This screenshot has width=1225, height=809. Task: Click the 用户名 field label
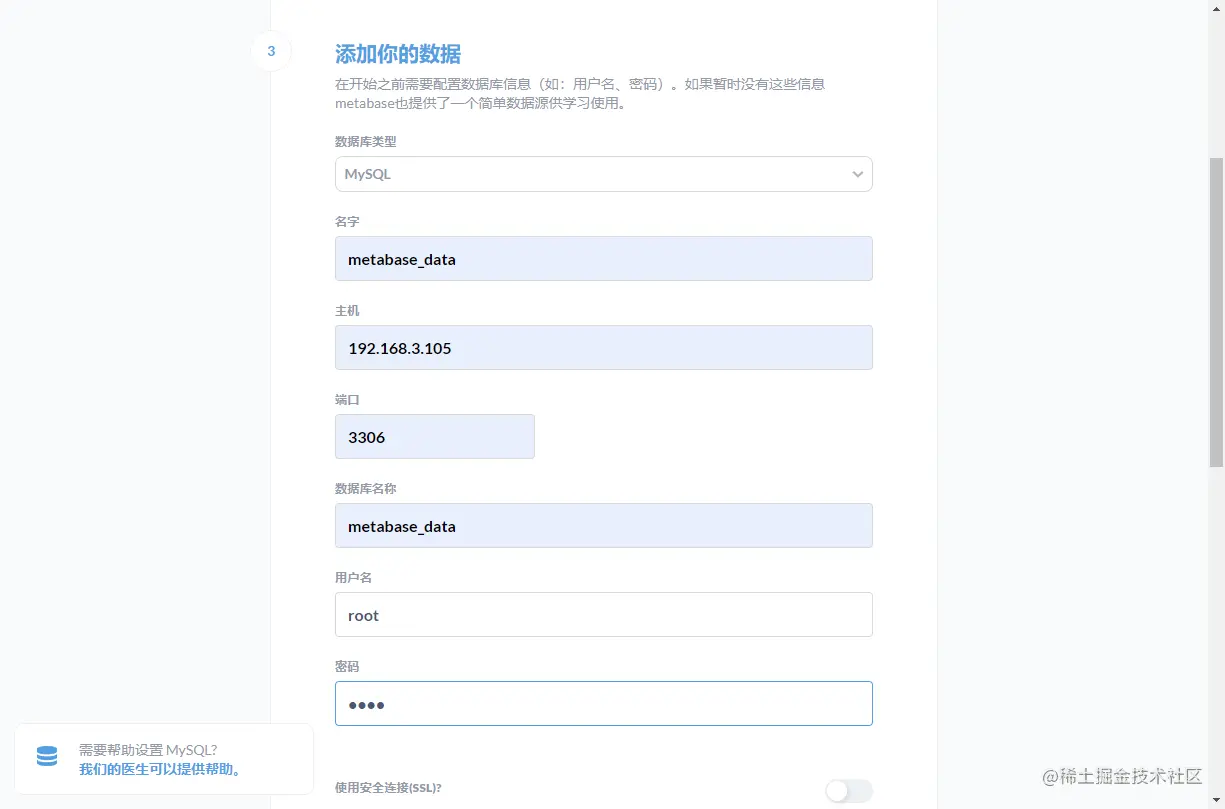pyautogui.click(x=354, y=577)
